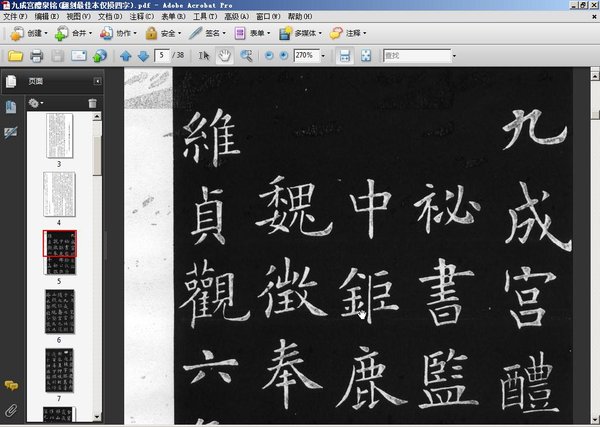The image size is (600, 427).
Task: Click the globe upload icon
Action: (100, 56)
